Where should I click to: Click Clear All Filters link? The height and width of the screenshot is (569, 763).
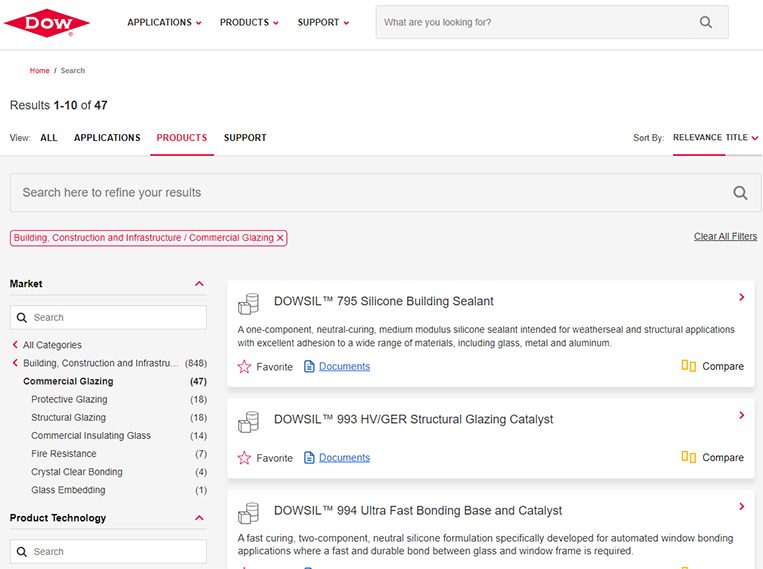coord(725,237)
